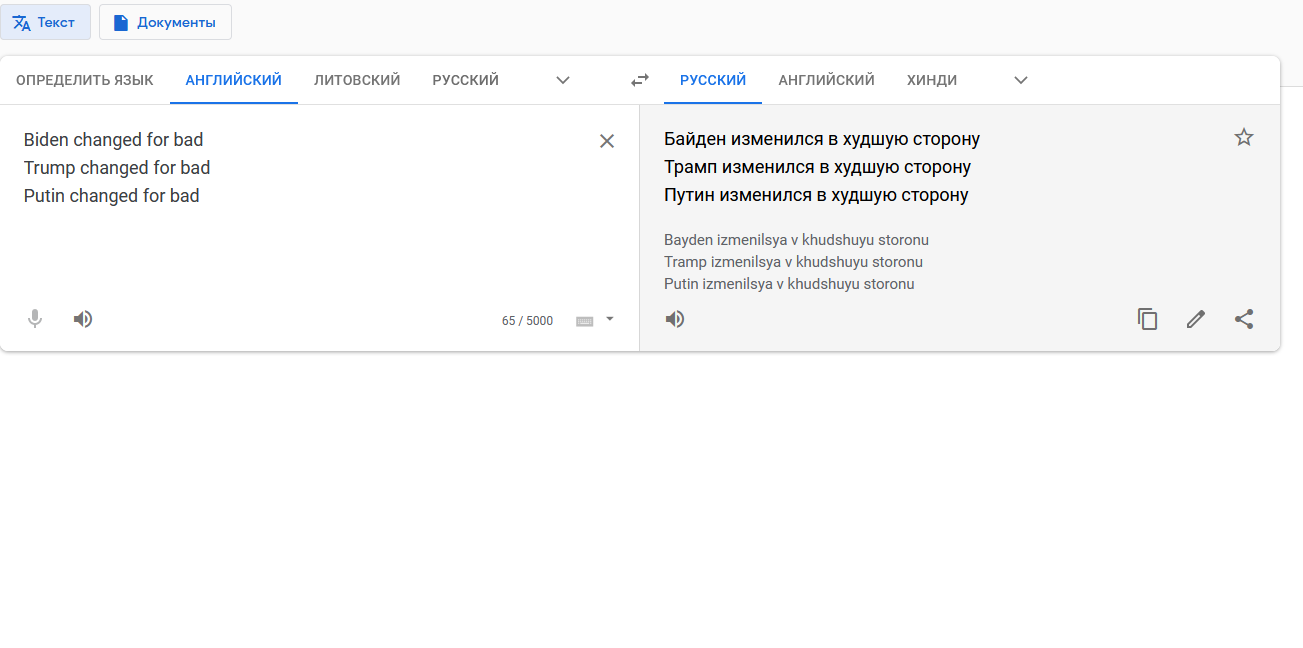The image size is (1303, 648).
Task: Click the line 'Biden changed for bad'
Action: [114, 140]
